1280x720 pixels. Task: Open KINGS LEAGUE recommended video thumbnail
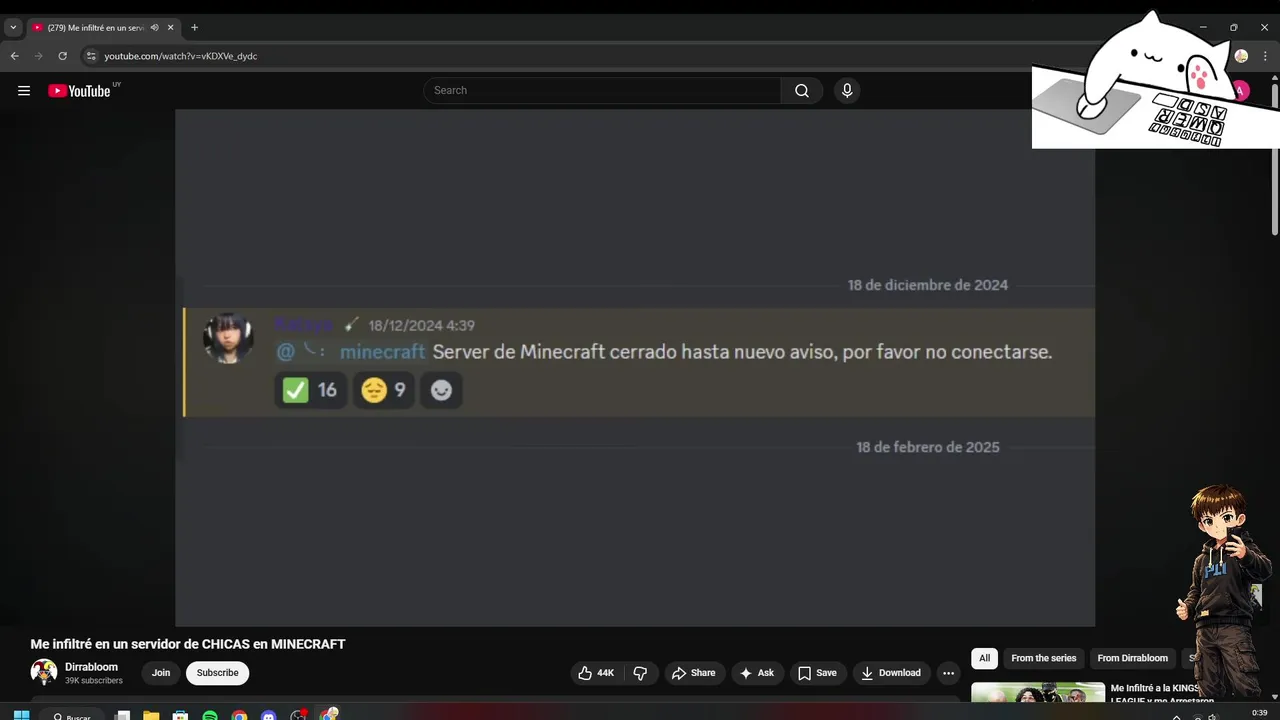pos(1038,691)
